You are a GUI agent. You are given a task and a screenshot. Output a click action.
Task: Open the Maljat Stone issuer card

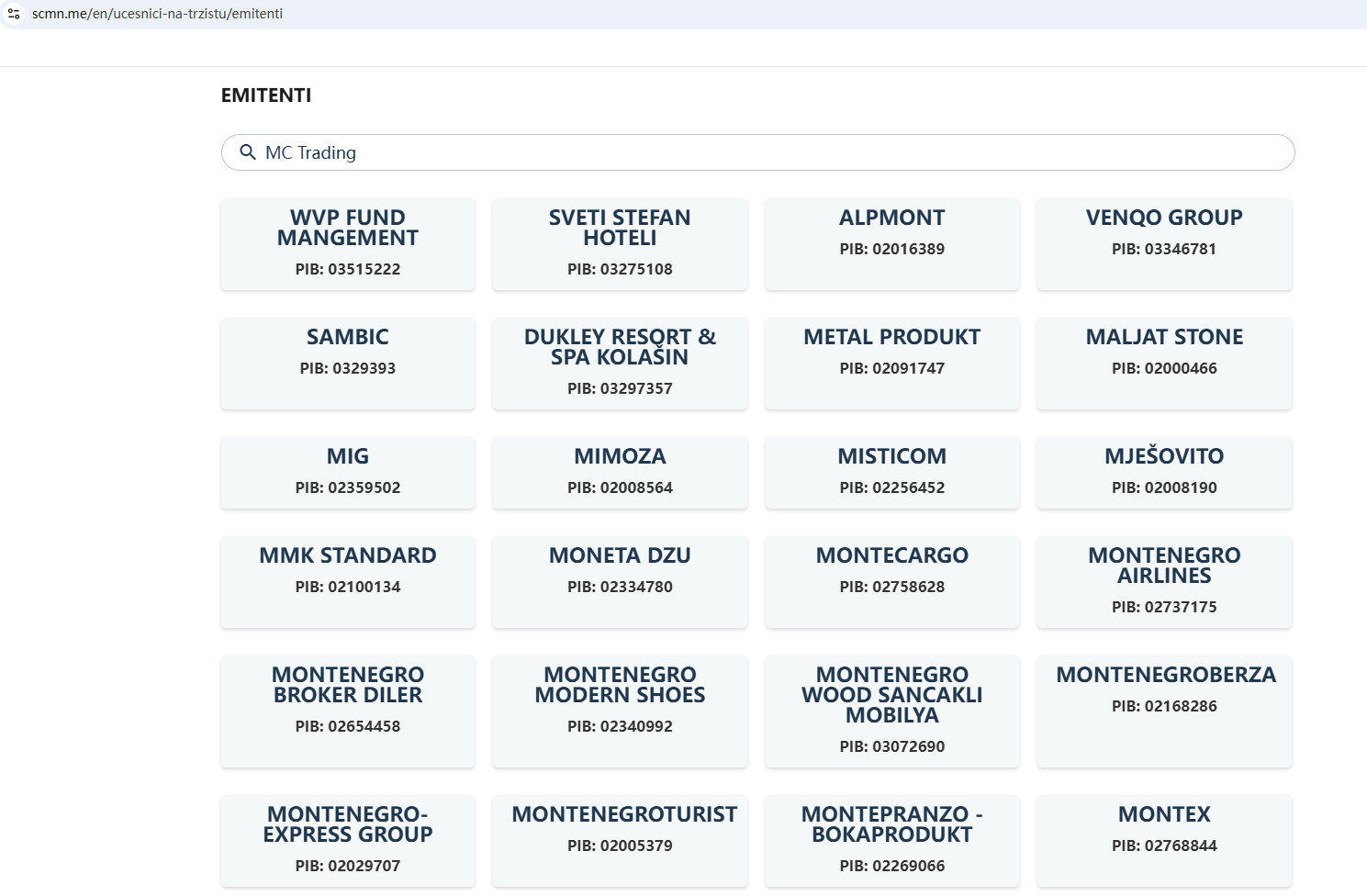click(x=1164, y=364)
